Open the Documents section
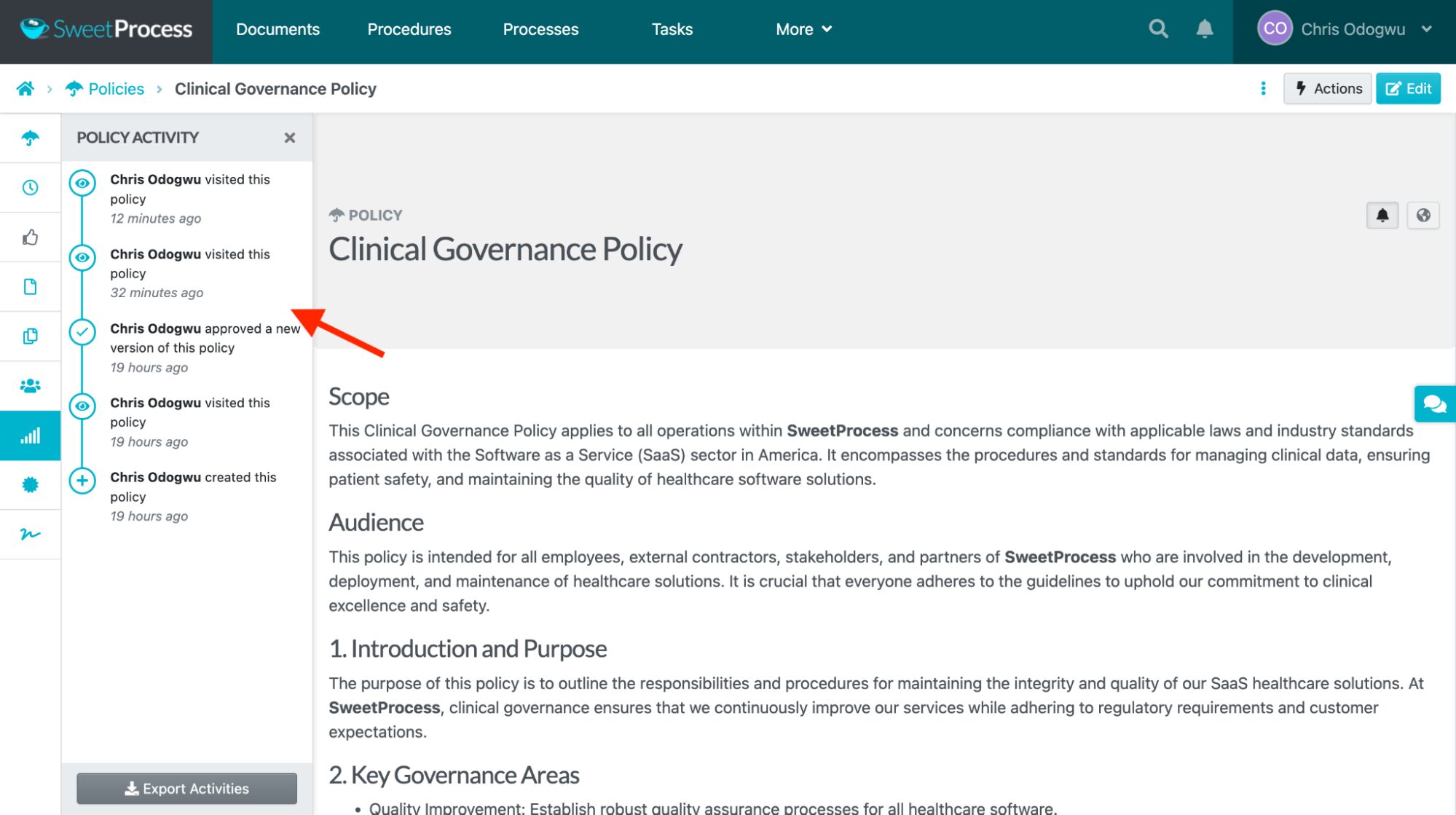 [x=278, y=29]
